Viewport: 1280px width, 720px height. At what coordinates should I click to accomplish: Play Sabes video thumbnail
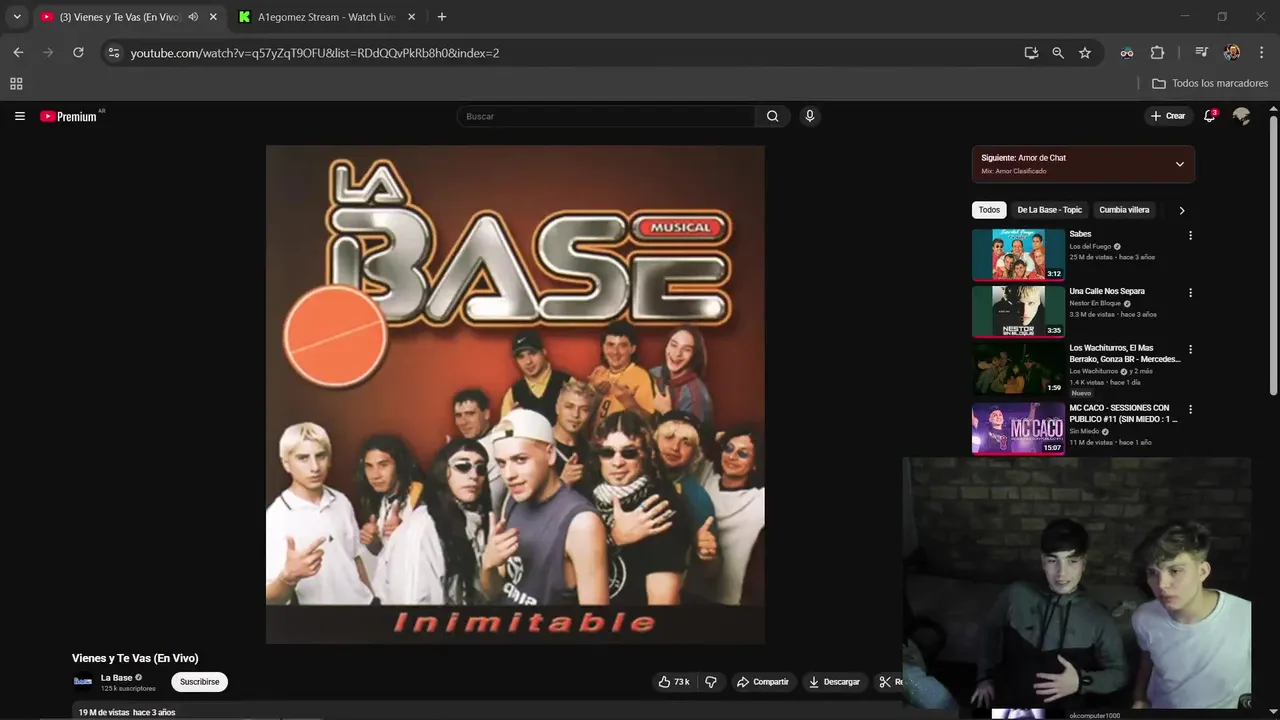coord(1018,254)
